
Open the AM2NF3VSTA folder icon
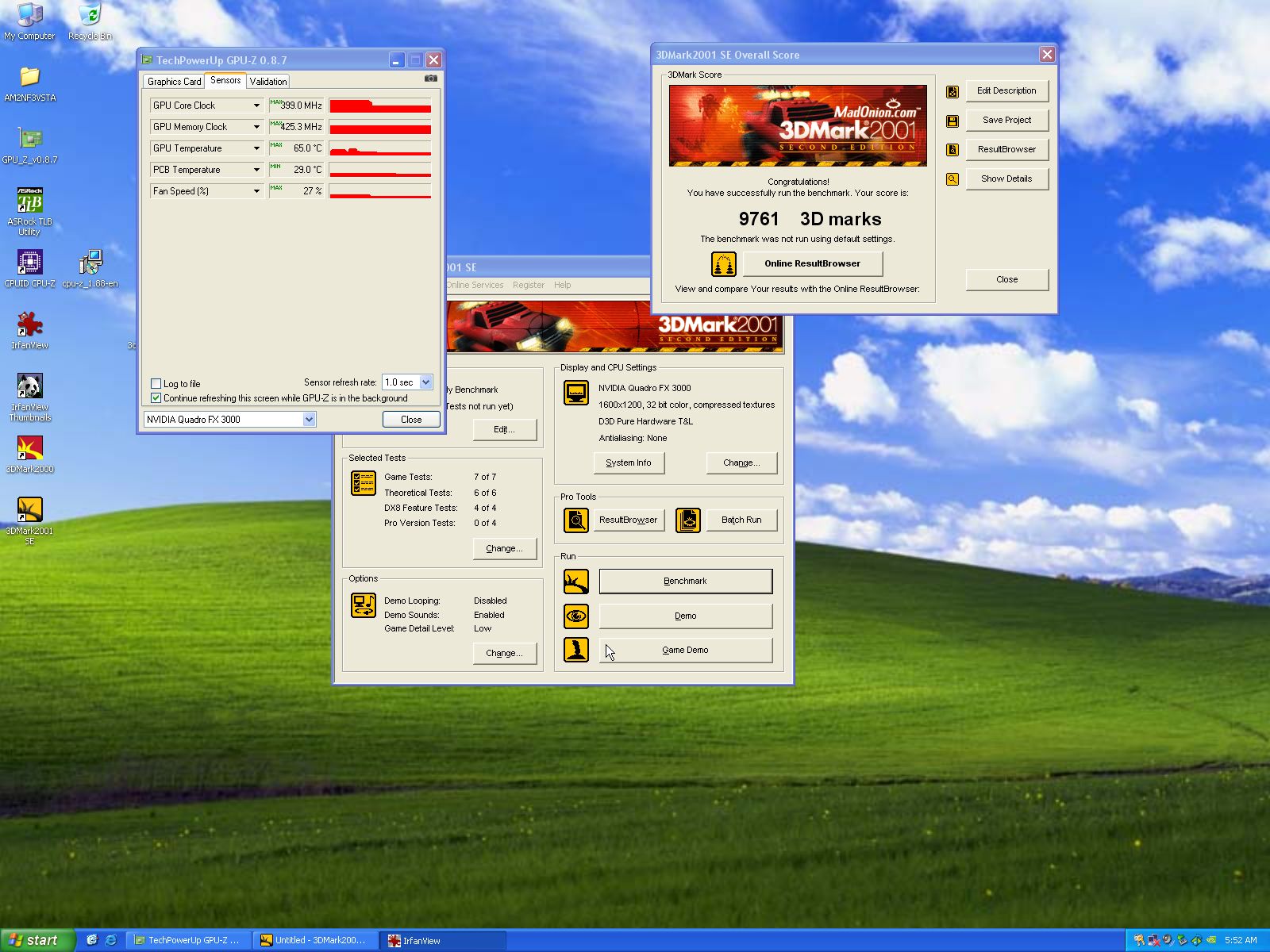click(29, 83)
